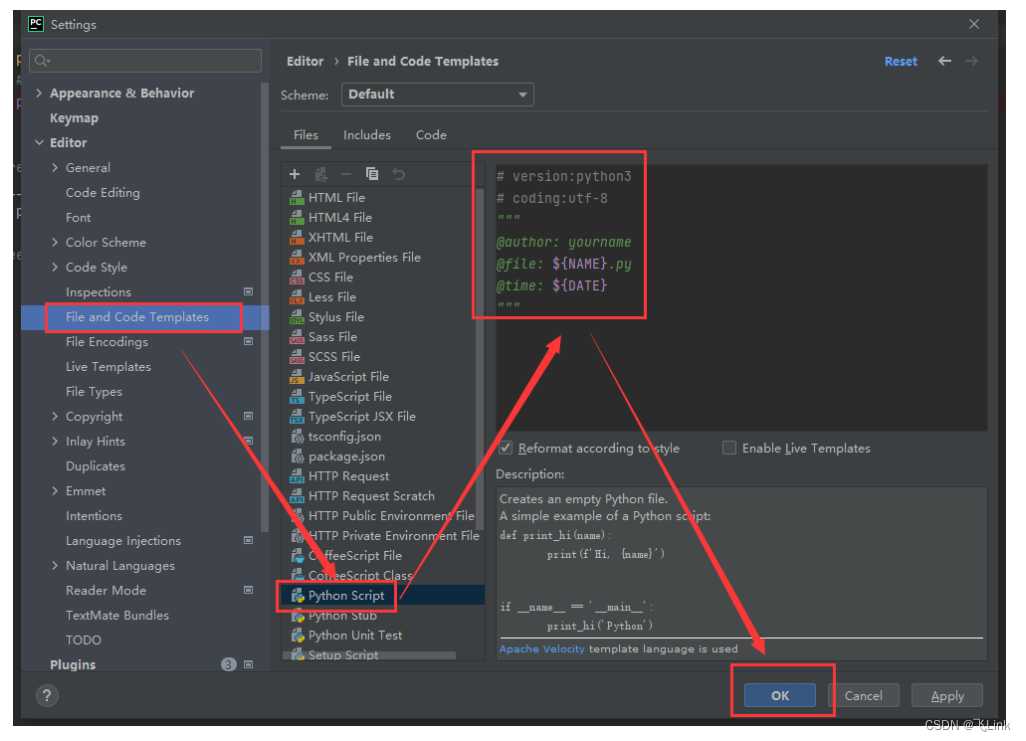Select the Stylus File template icon
Image resolution: width=1026 pixels, height=741 pixels.
coord(297,317)
